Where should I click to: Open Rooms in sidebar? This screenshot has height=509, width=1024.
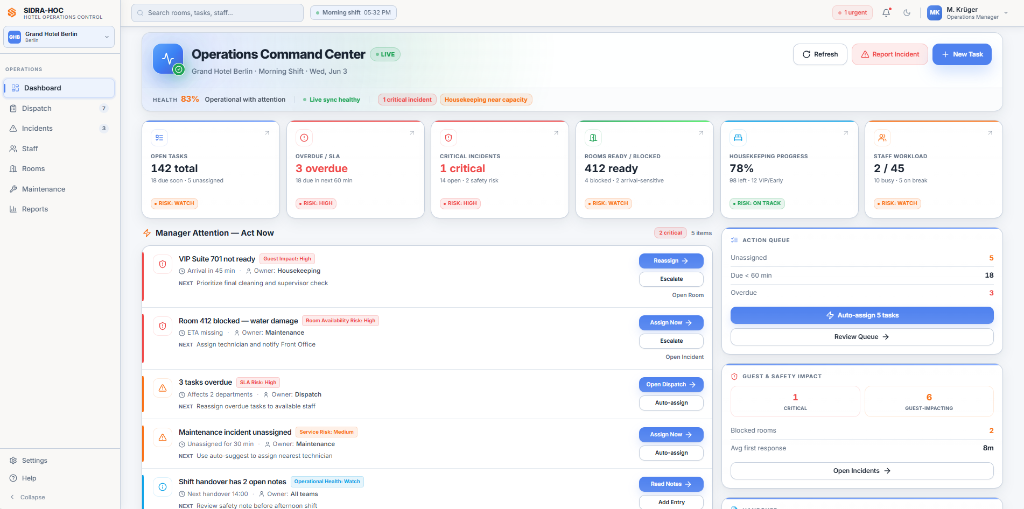coord(59,169)
